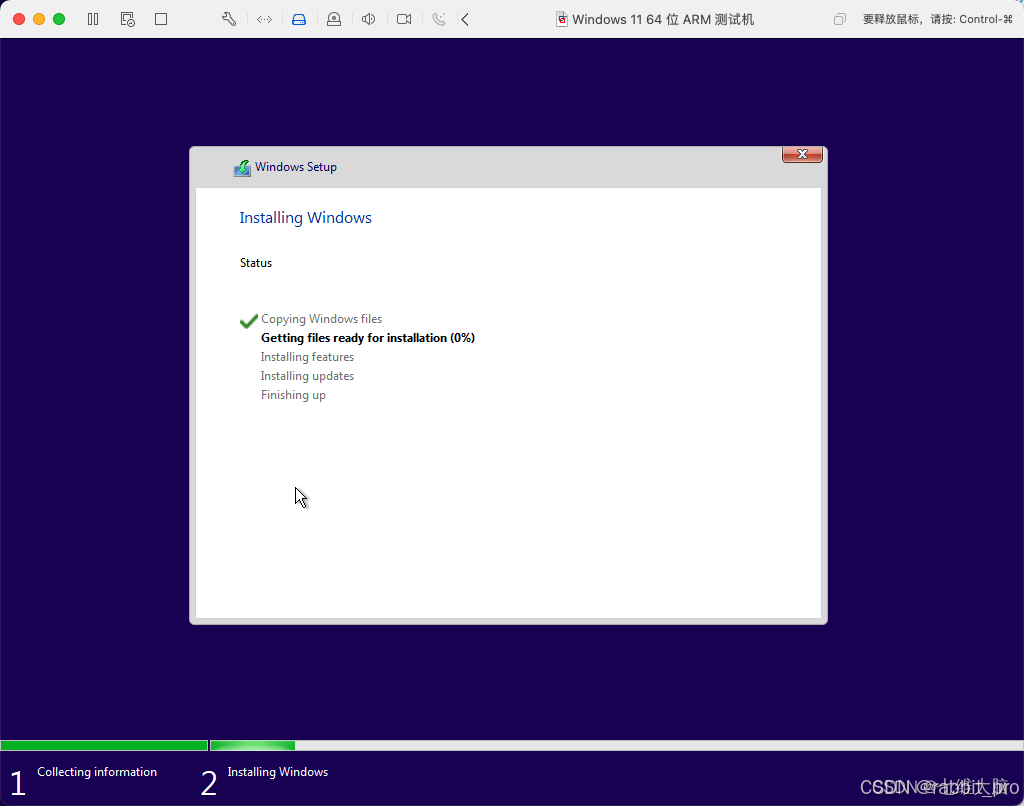Open virtual machine settings wrench icon

coord(229,19)
